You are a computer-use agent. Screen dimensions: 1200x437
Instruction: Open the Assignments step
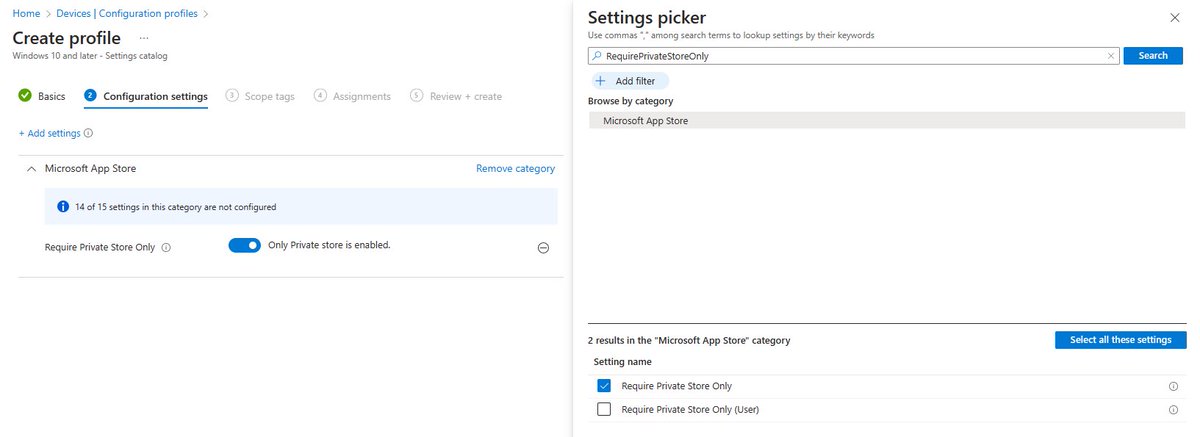(352, 96)
